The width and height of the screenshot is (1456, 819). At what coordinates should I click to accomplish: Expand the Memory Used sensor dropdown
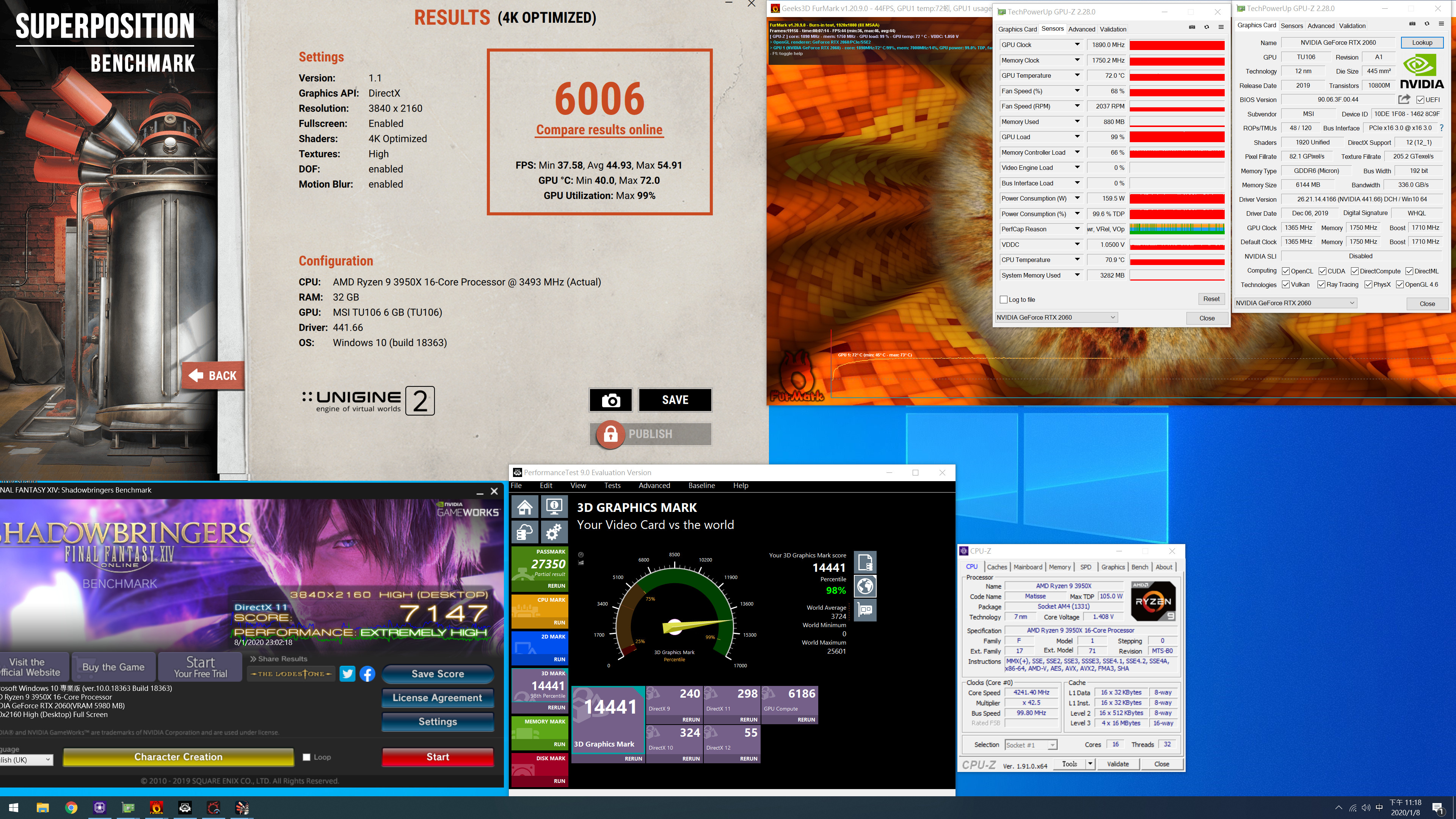(1077, 121)
